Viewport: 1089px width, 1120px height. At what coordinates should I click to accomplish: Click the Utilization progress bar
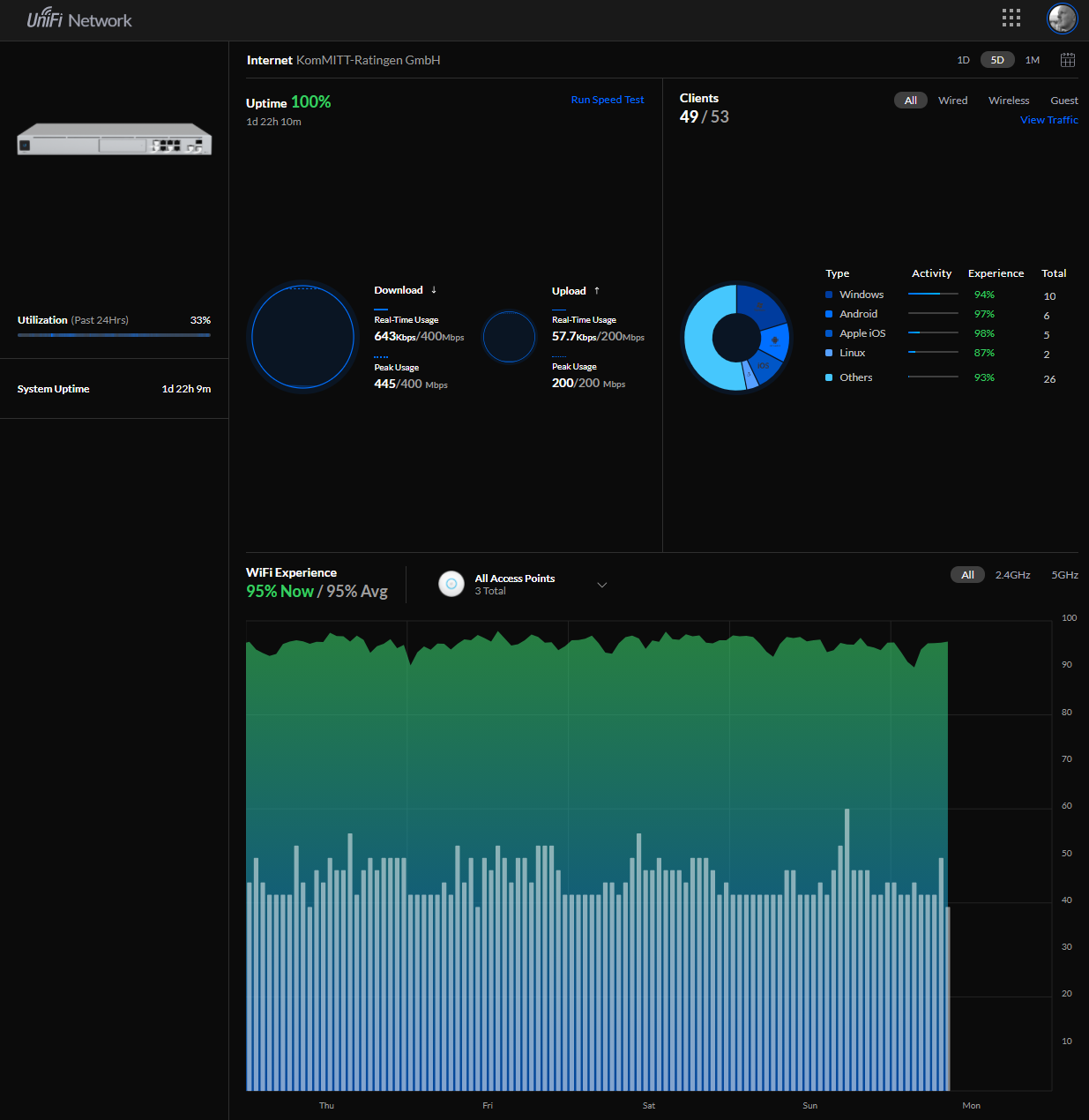(114, 335)
